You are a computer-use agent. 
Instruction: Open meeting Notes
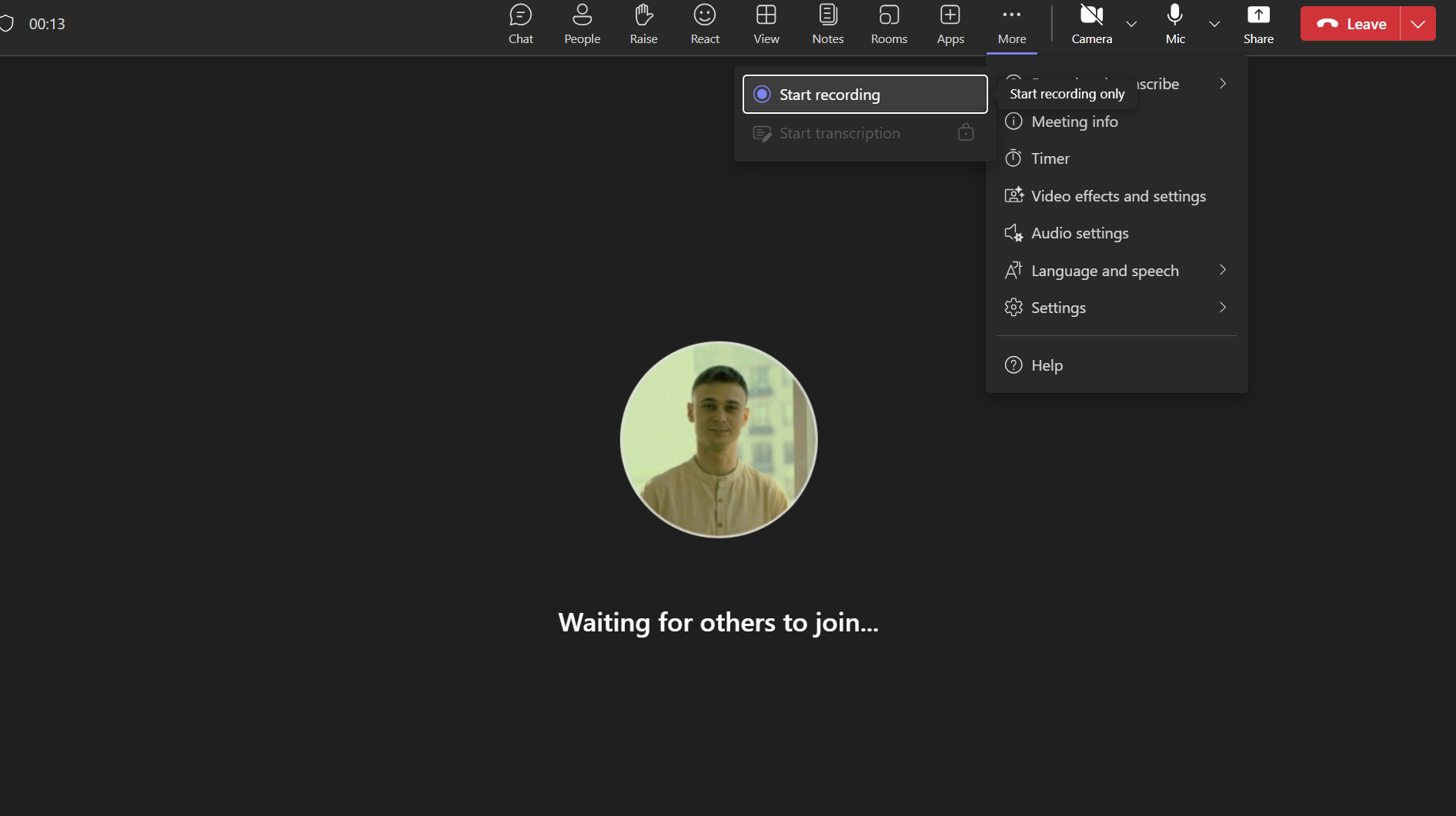827,24
